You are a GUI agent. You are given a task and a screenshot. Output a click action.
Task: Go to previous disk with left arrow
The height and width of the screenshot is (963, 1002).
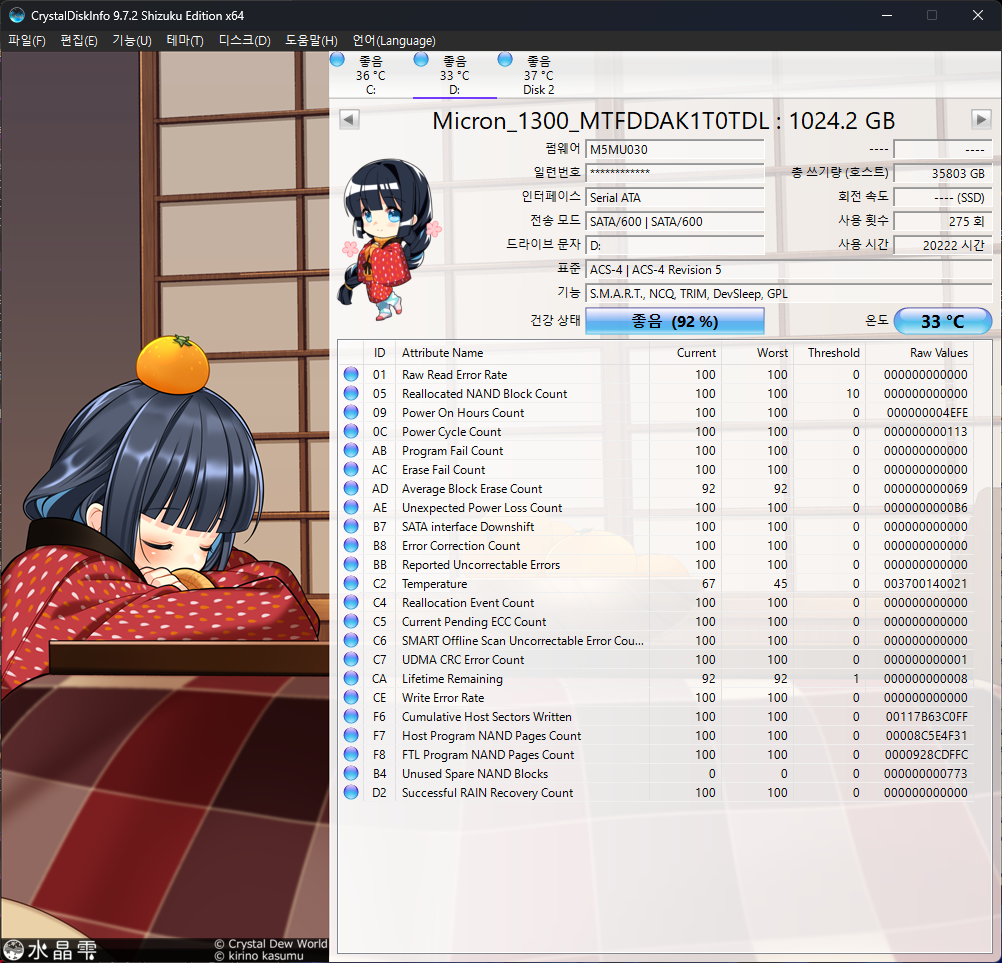[x=349, y=120]
